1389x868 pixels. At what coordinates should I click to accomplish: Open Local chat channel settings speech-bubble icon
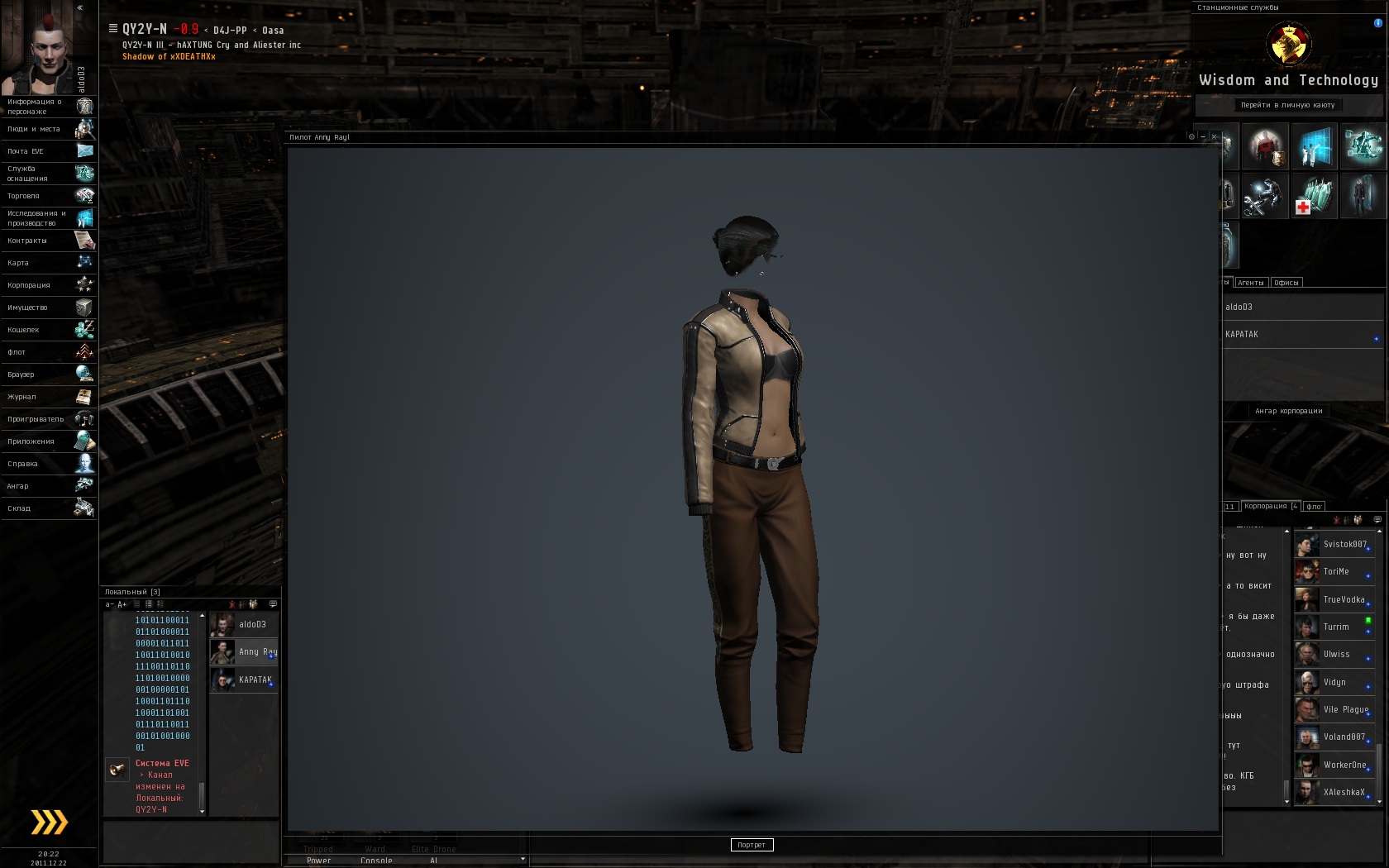click(x=273, y=604)
